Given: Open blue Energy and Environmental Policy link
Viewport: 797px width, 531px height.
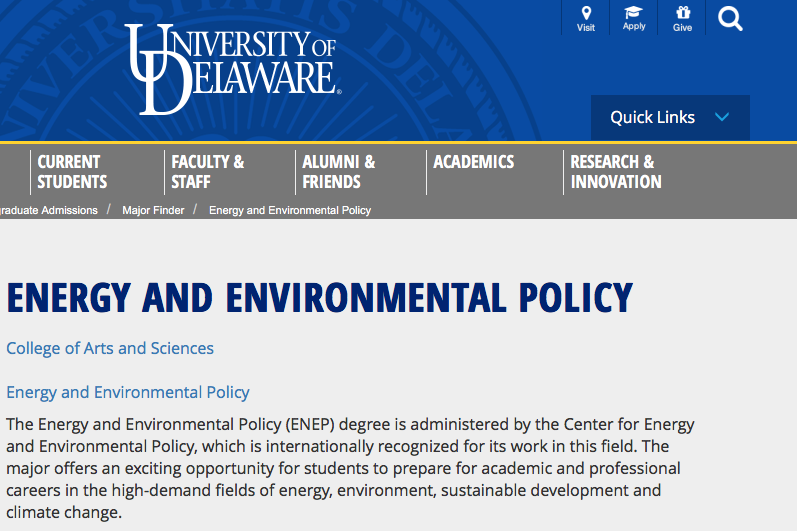Looking at the screenshot, I should [x=128, y=392].
